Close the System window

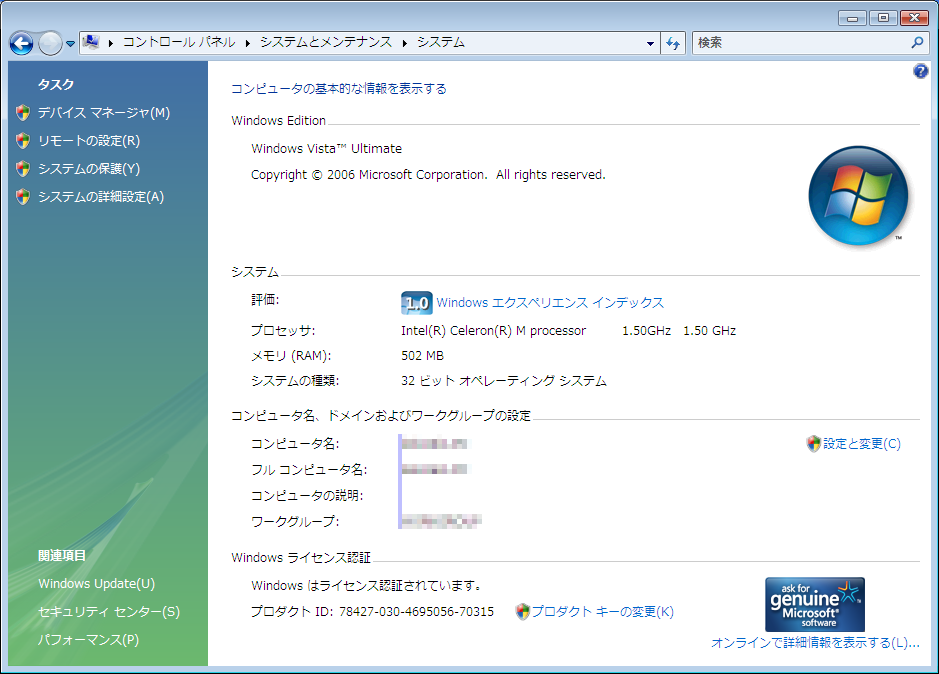click(914, 18)
